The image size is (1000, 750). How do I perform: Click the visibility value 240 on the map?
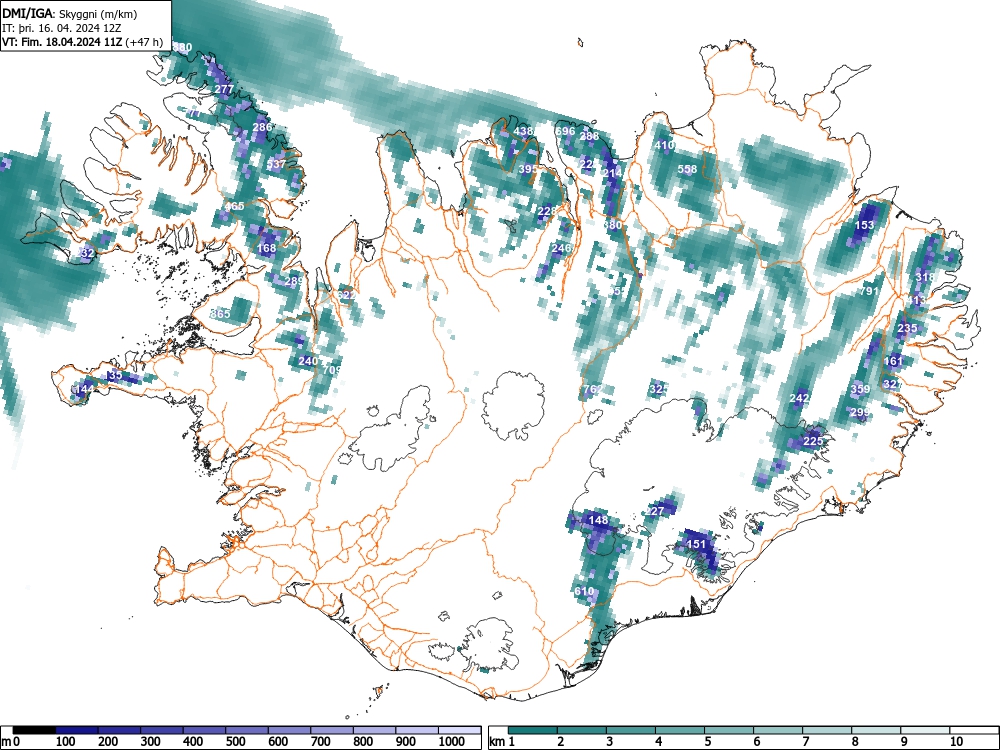coord(308,361)
